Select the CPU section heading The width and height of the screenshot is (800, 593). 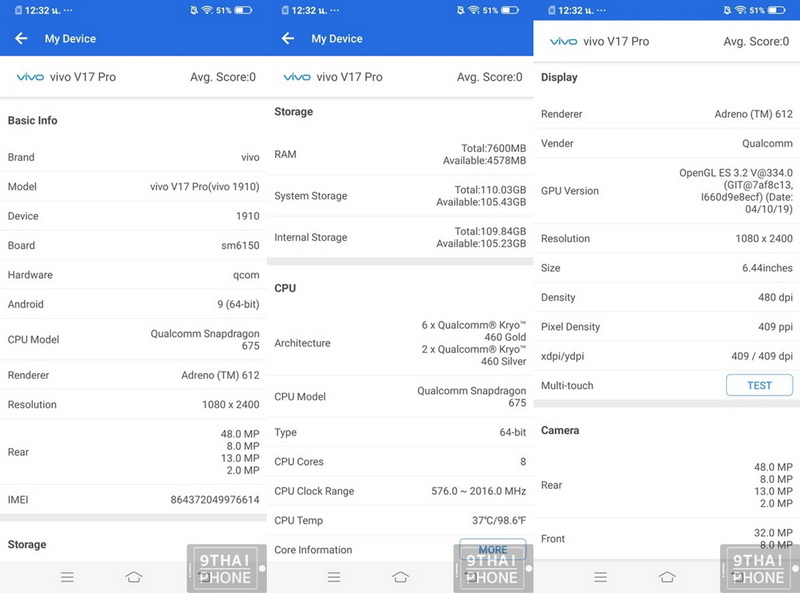click(285, 288)
